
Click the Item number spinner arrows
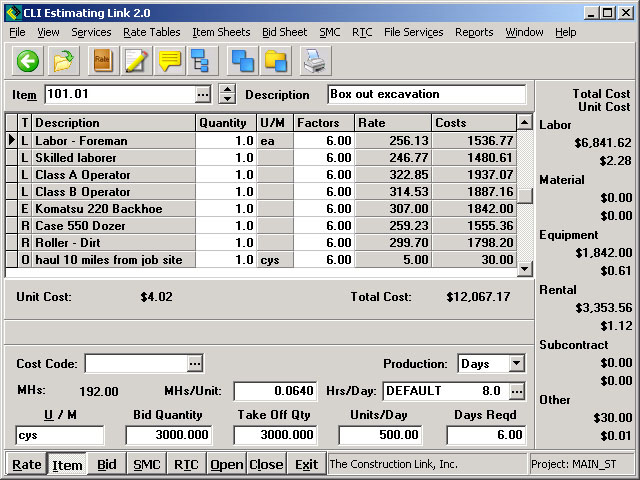227,95
